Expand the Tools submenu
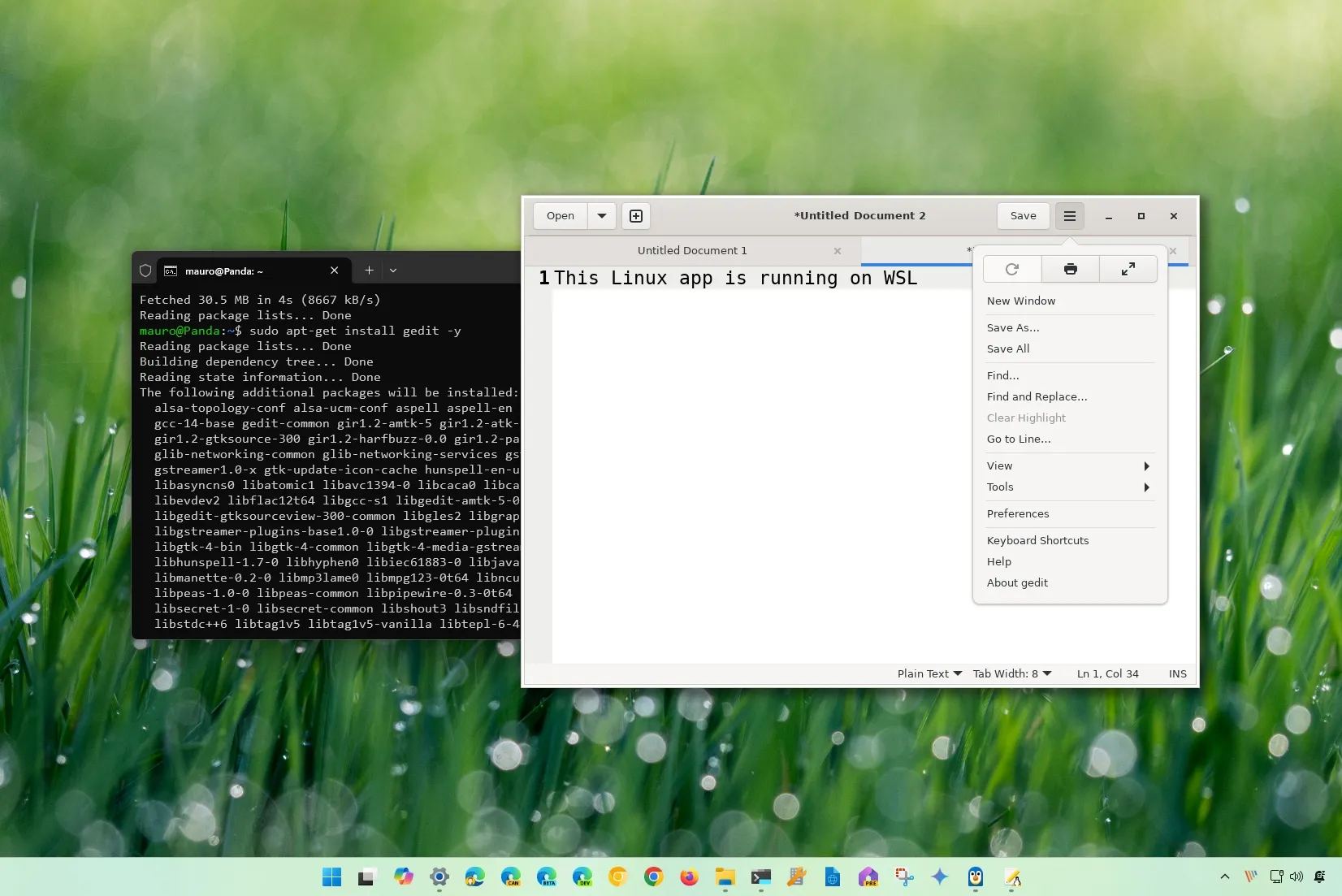 tap(1070, 487)
